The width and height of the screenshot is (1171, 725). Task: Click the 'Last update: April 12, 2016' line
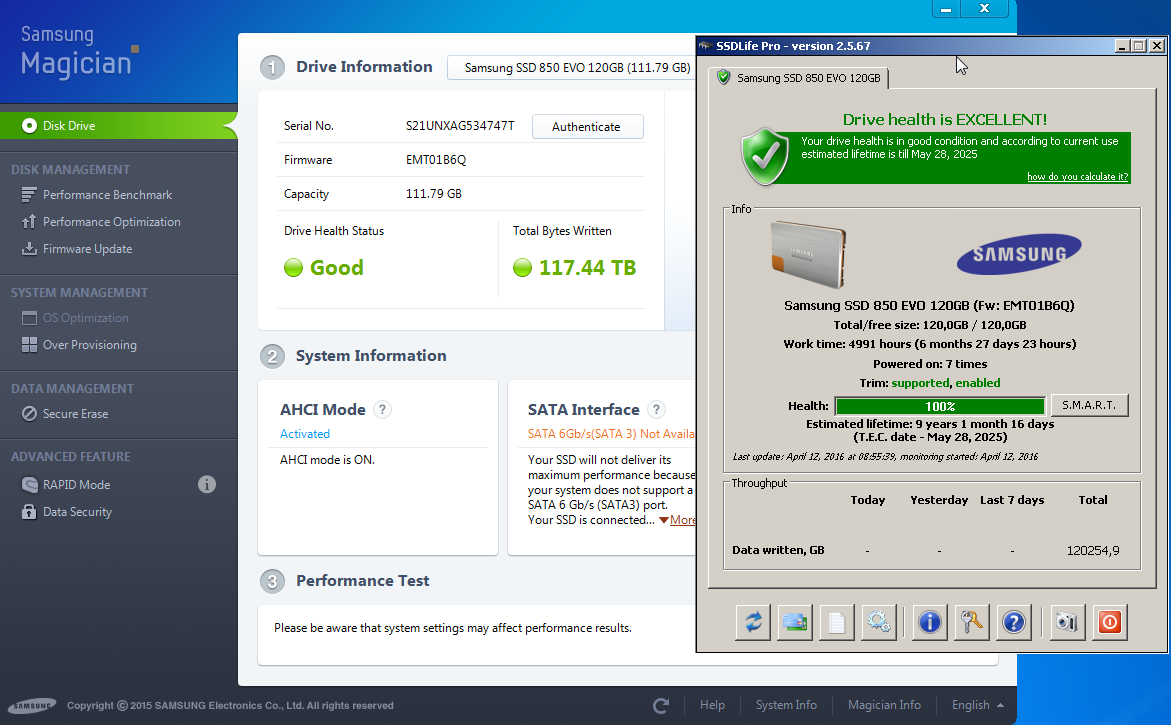click(x=885, y=456)
